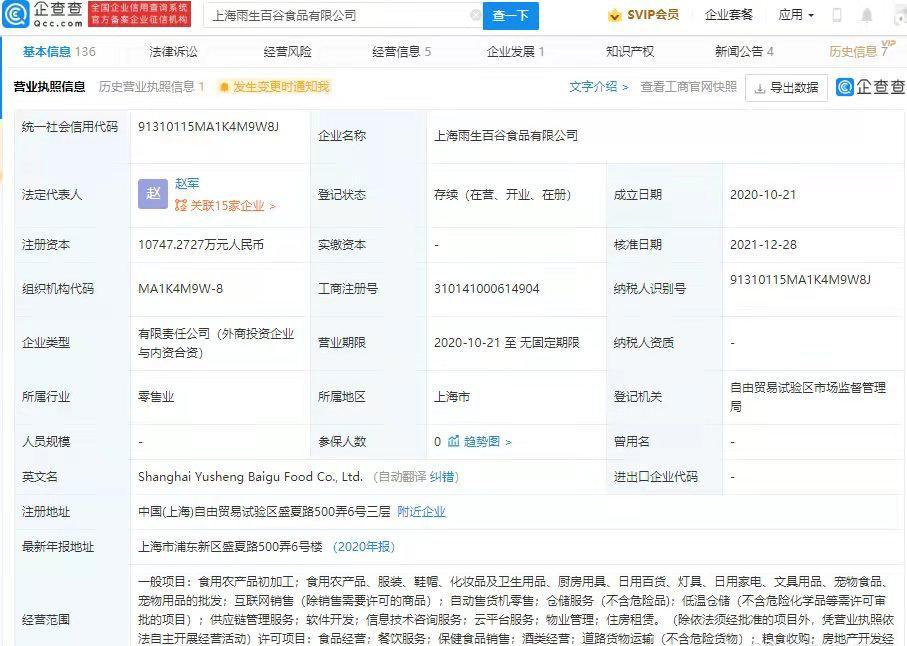Screen dimensions: 907x646
Task: Click registration number 310141000614904
Action: (486, 288)
